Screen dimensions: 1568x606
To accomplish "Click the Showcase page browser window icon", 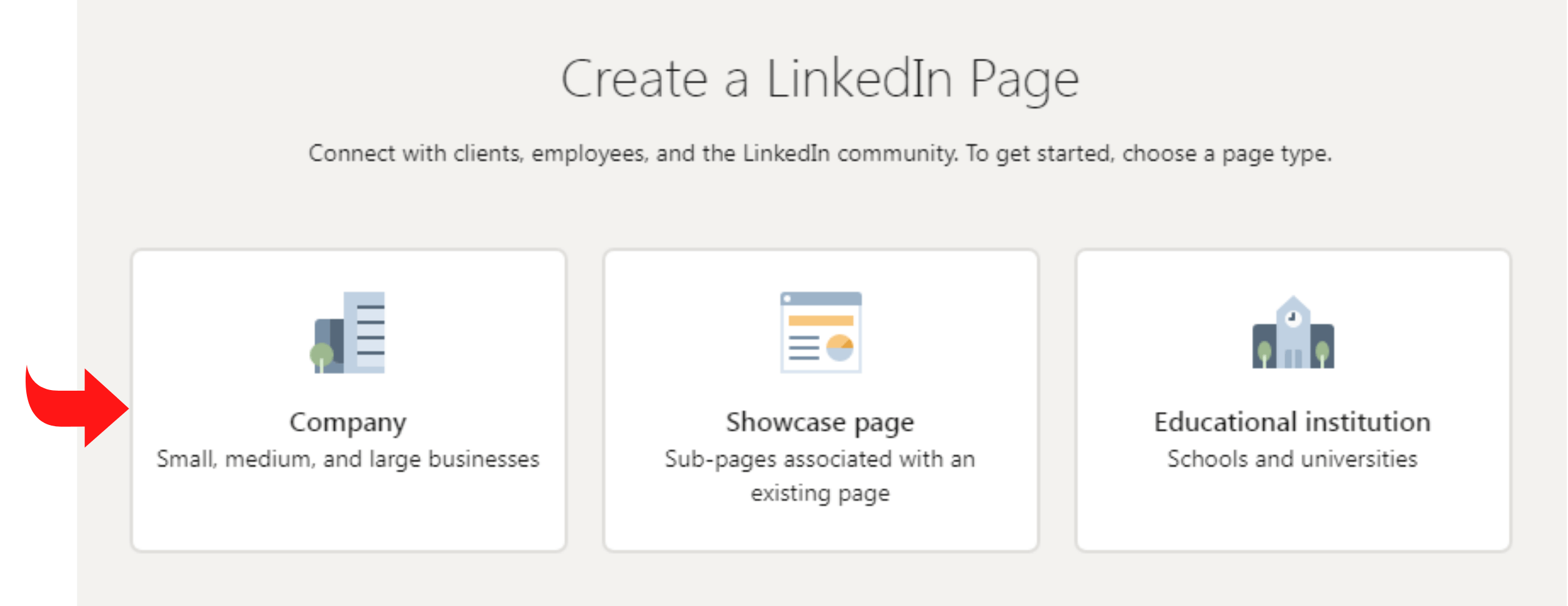I will pyautogui.click(x=821, y=333).
